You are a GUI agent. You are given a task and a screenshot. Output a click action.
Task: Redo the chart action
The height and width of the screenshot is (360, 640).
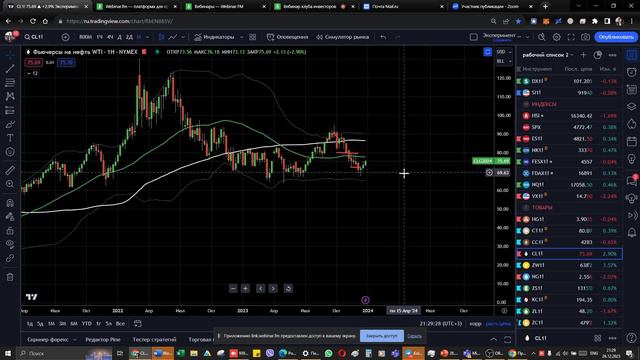point(397,37)
